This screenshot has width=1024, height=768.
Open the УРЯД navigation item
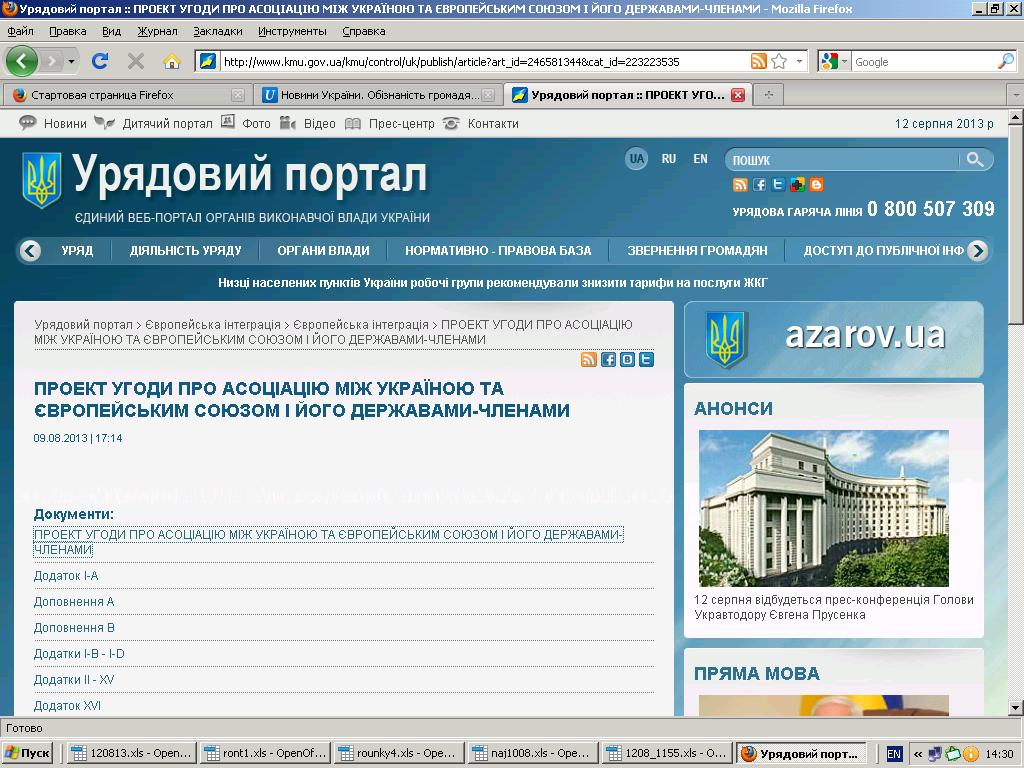tap(77, 251)
